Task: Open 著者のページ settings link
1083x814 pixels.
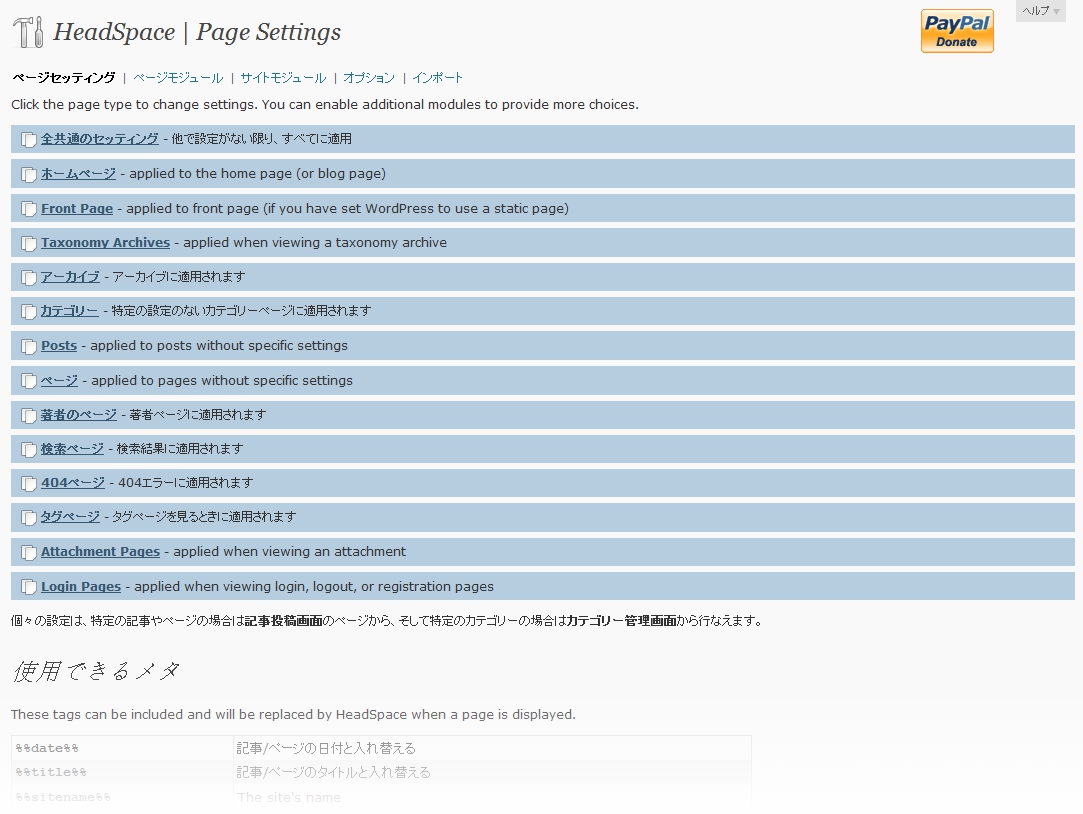Action: tap(79, 414)
